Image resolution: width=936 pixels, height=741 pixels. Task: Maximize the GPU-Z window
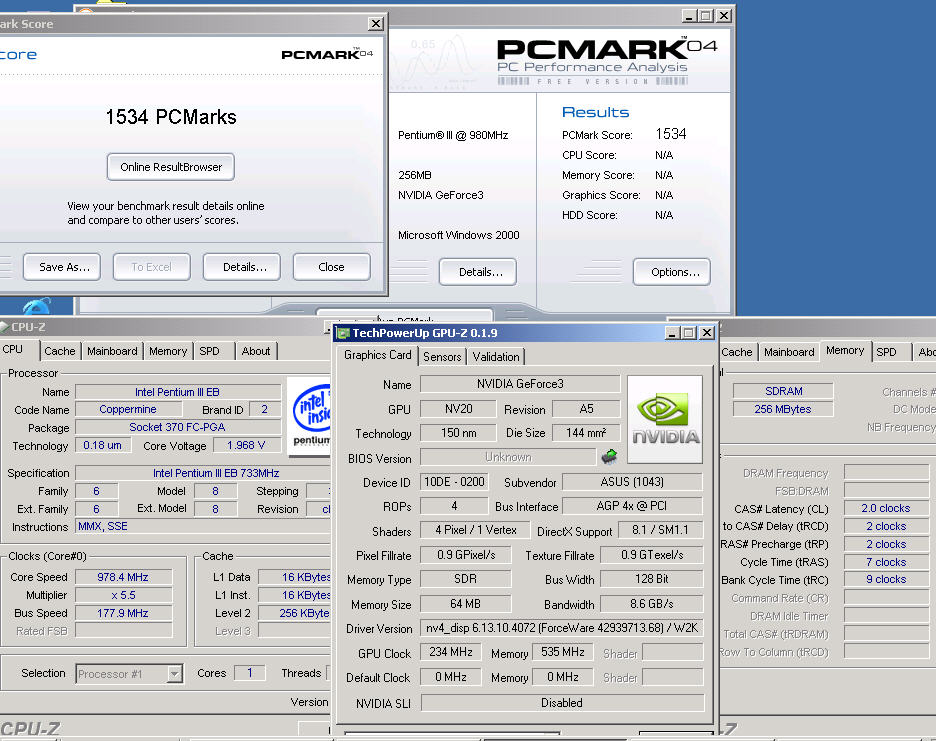click(688, 333)
